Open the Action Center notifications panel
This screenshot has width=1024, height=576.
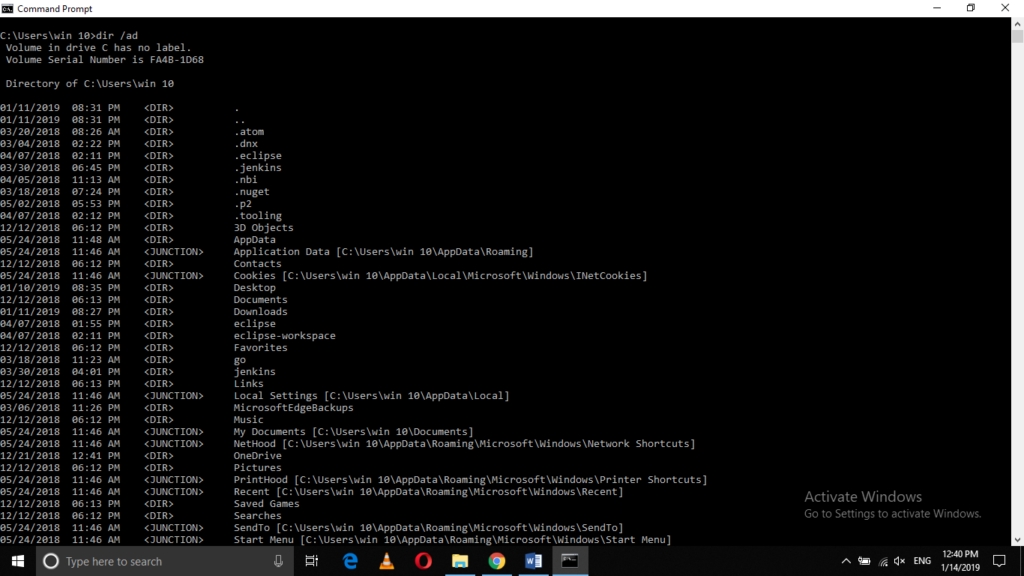pyautogui.click(x=999, y=561)
